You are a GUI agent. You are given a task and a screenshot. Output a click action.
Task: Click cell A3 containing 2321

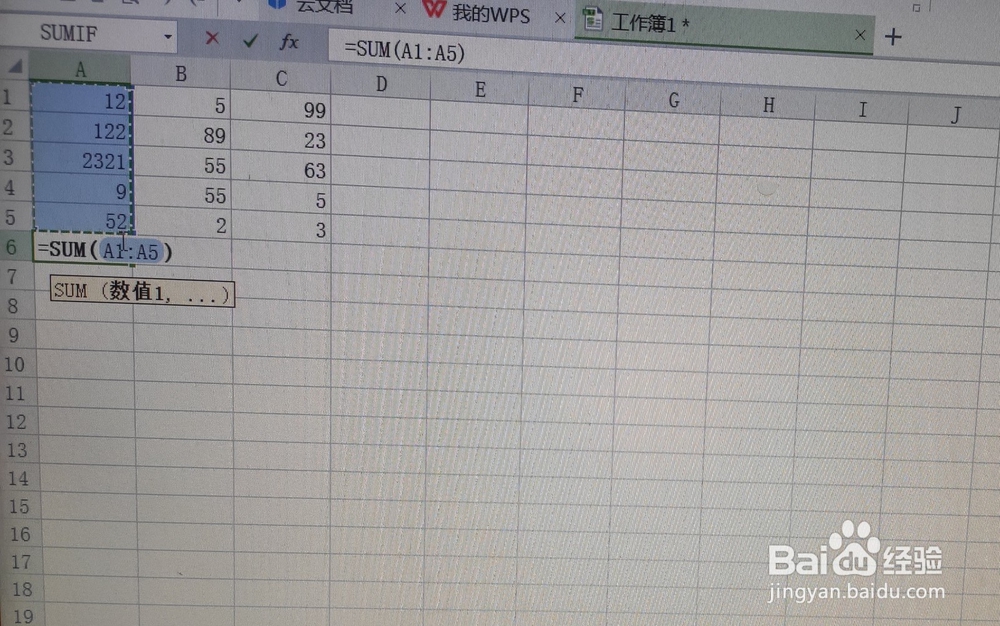[x=82, y=159]
